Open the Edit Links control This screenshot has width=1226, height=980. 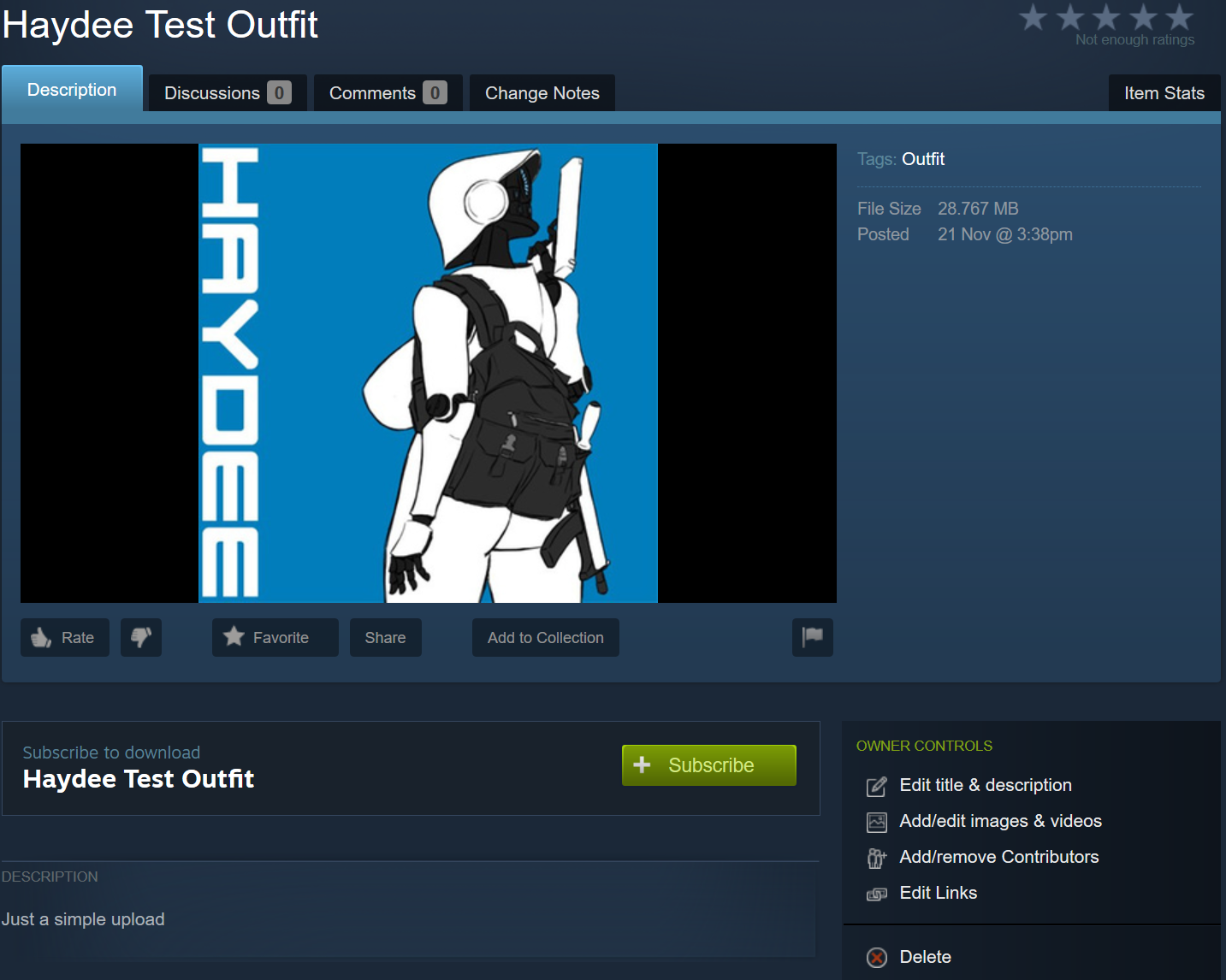pyautogui.click(x=939, y=893)
